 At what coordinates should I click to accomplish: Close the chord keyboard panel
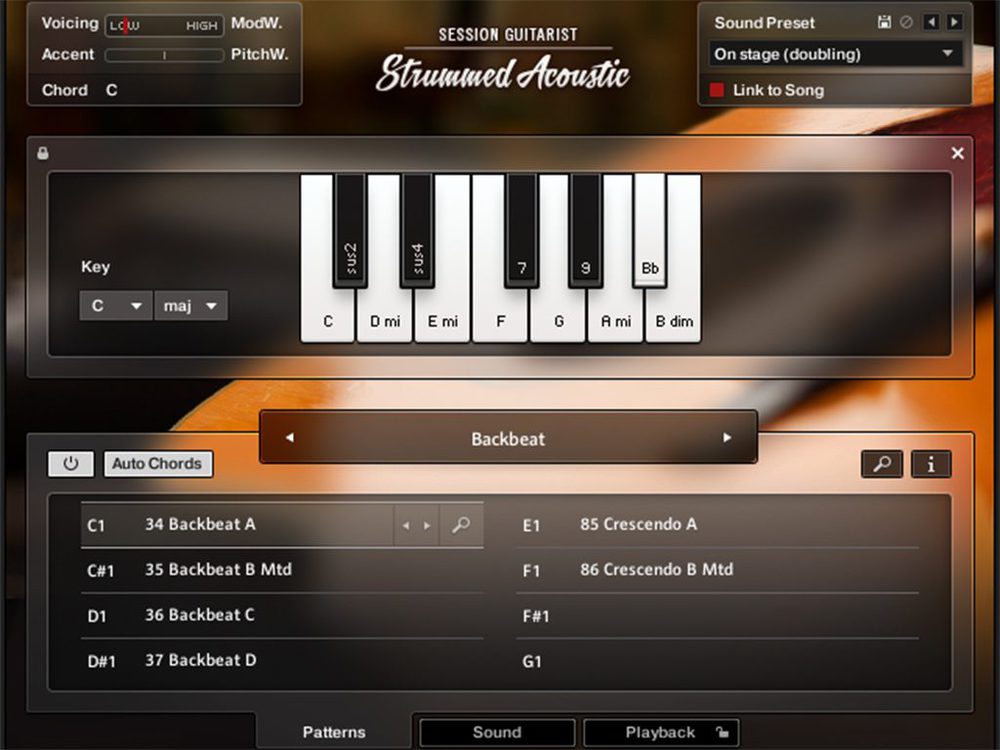tap(957, 153)
